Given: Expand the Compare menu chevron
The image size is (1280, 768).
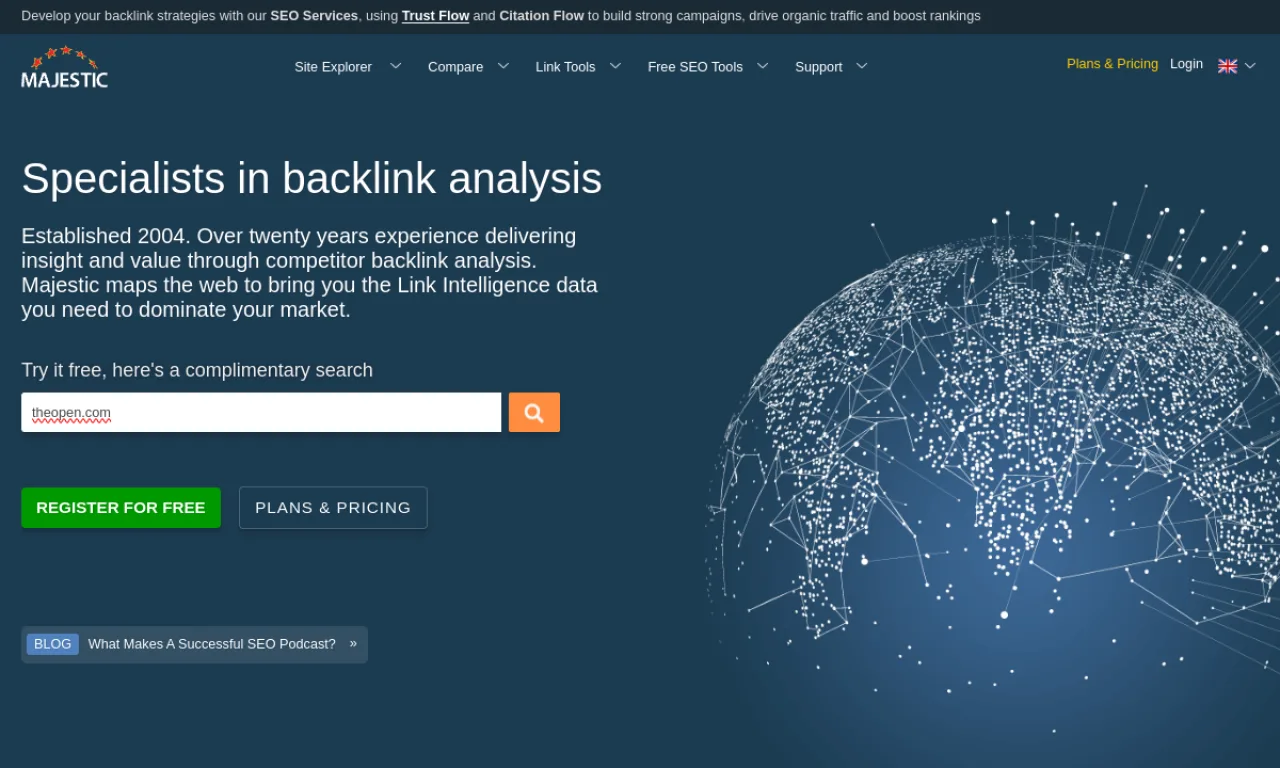Looking at the screenshot, I should tap(503, 66).
